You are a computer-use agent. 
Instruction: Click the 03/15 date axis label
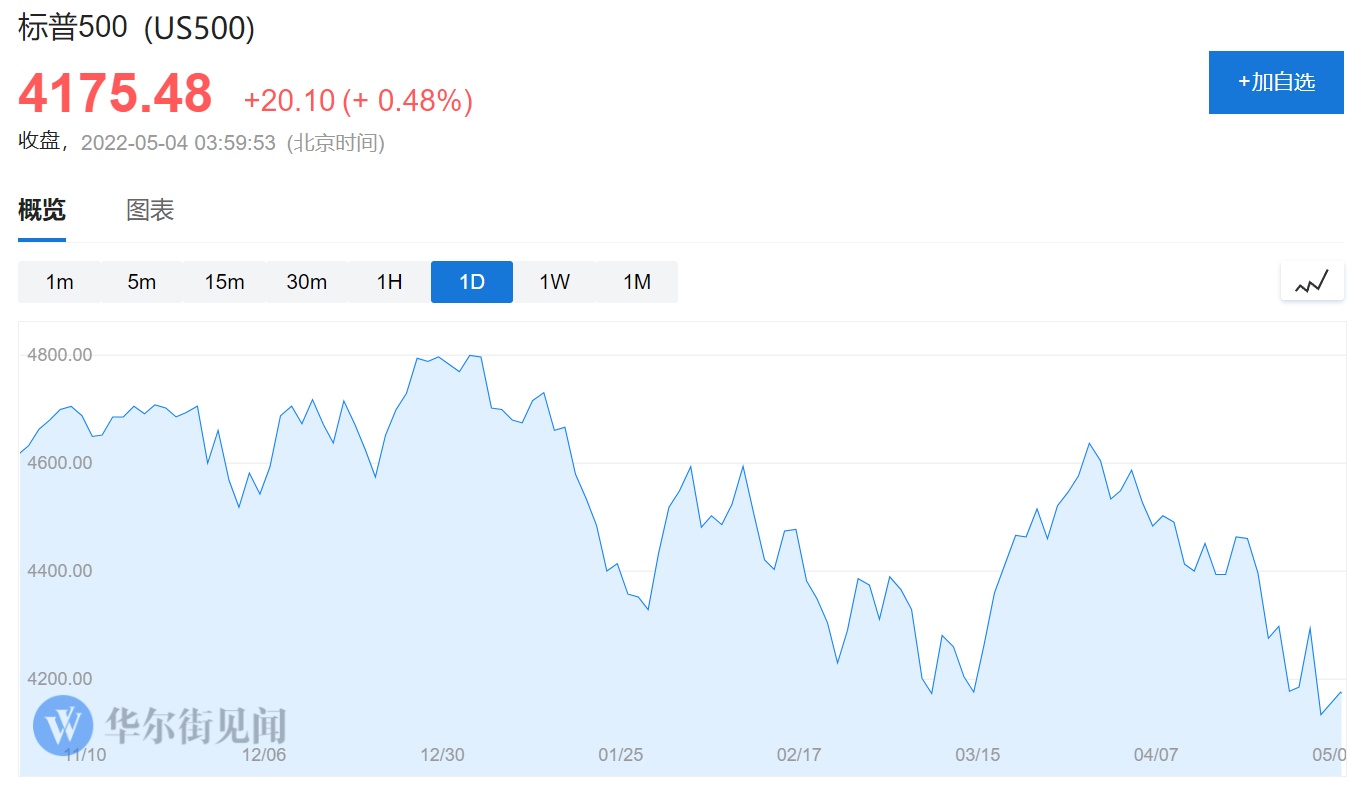pos(978,755)
